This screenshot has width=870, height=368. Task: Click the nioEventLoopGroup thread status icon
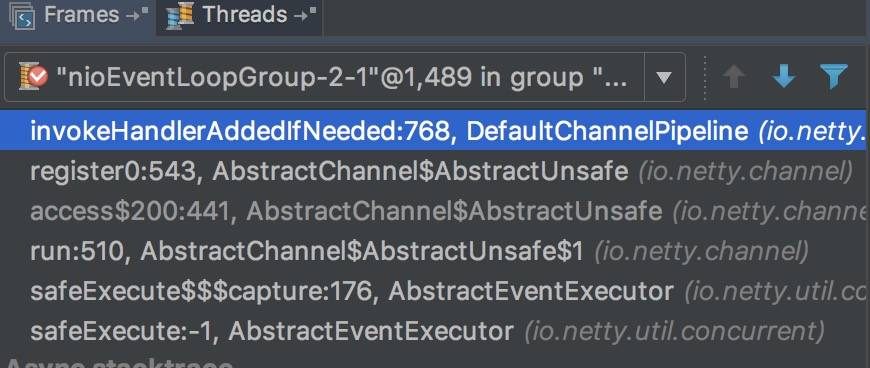pyautogui.click(x=33, y=78)
